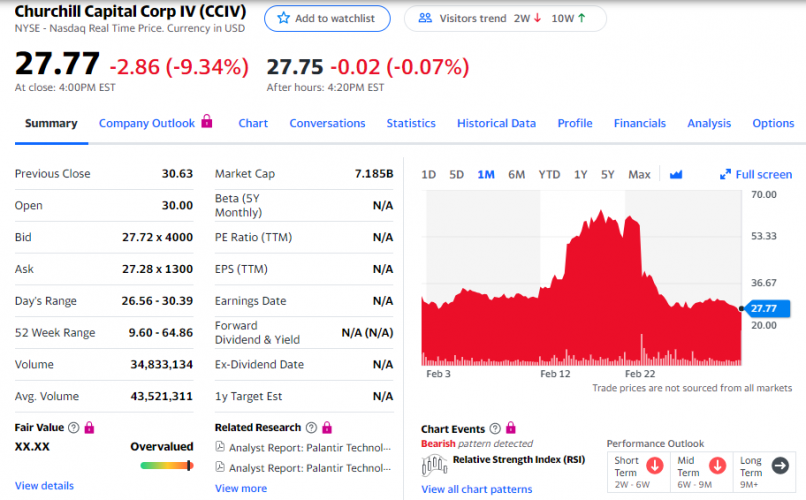Open the Summary tab
Screen dimensions: 806x500
[x=51, y=123]
